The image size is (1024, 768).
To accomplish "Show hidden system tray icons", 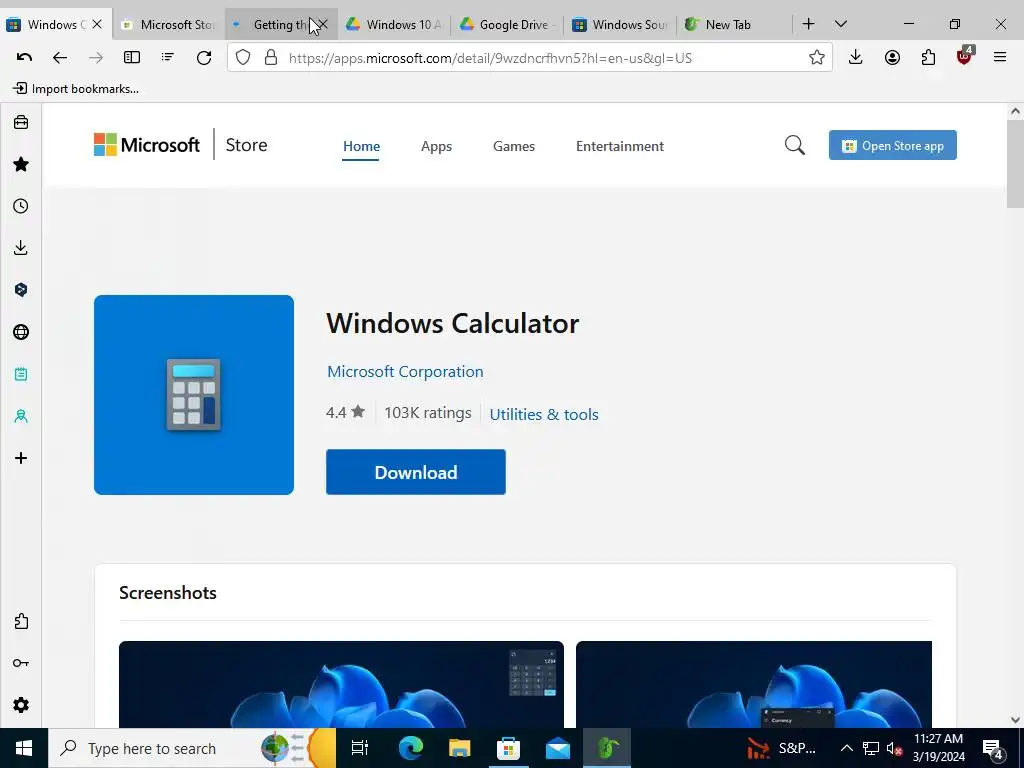I will (846, 748).
